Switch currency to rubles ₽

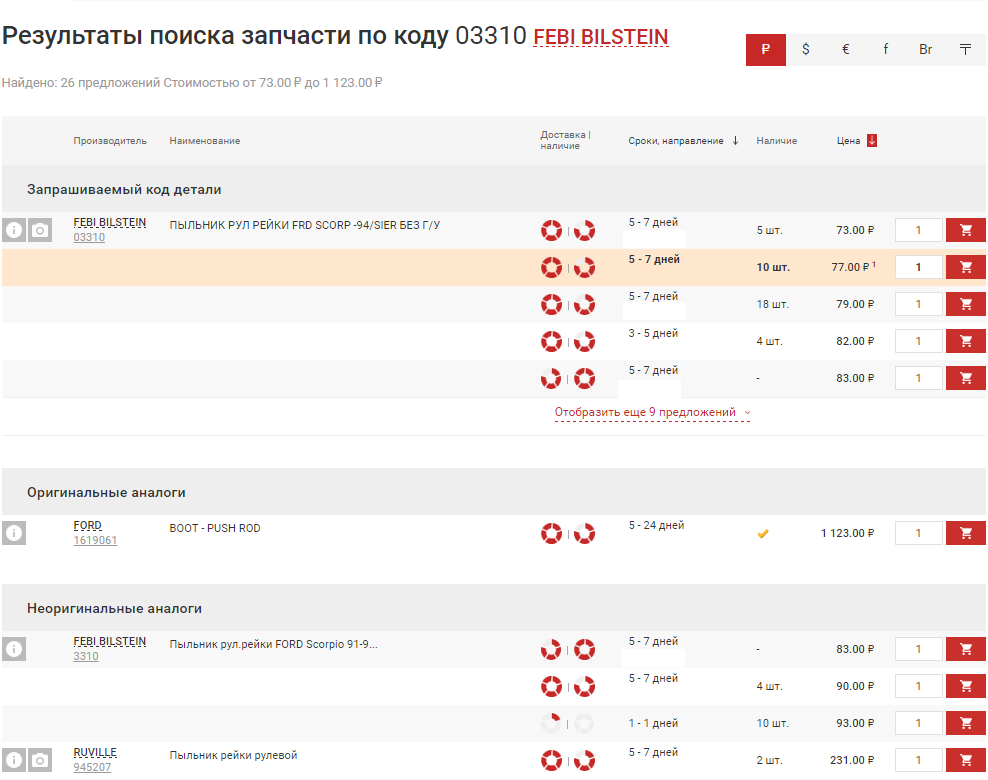(x=766, y=50)
